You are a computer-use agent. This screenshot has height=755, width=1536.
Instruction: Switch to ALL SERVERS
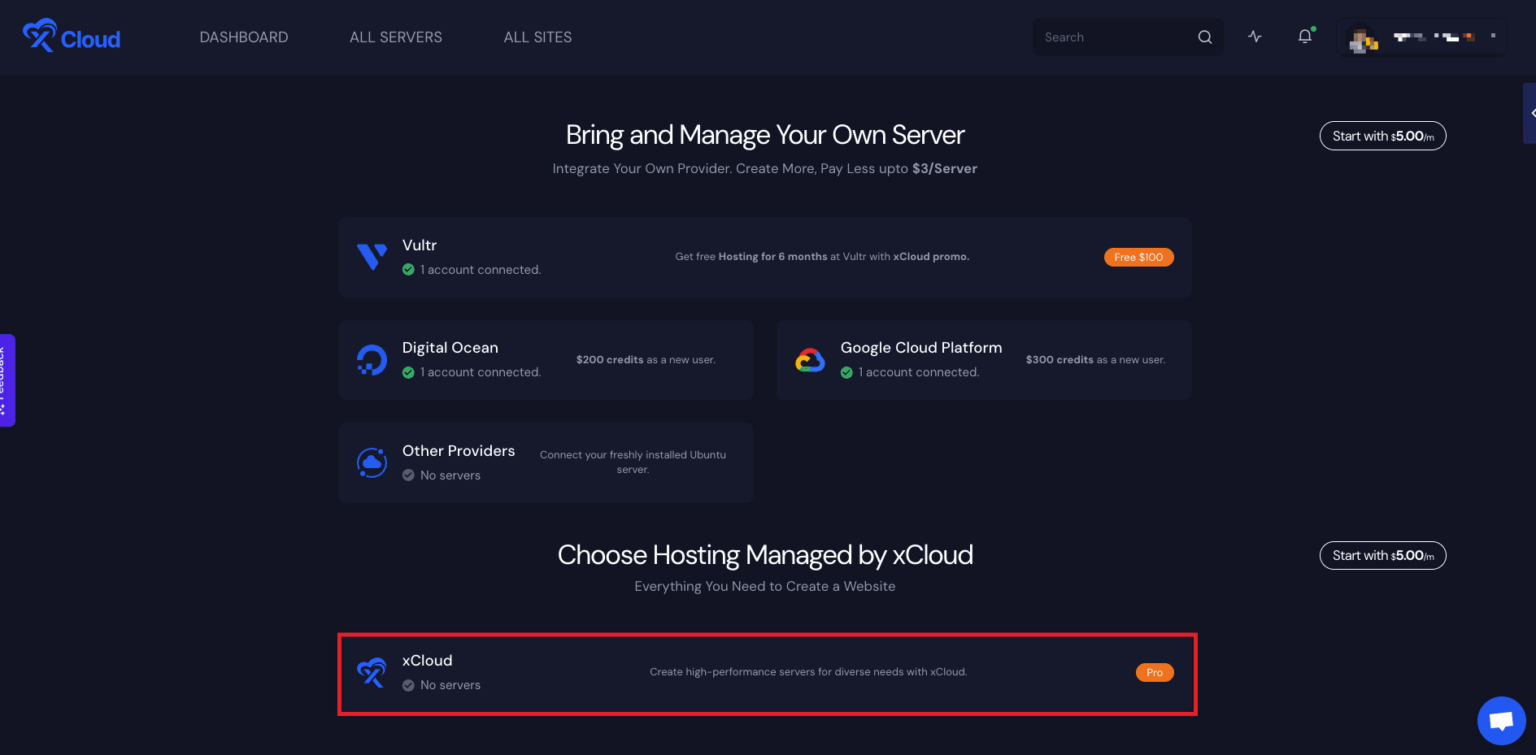[x=395, y=36]
